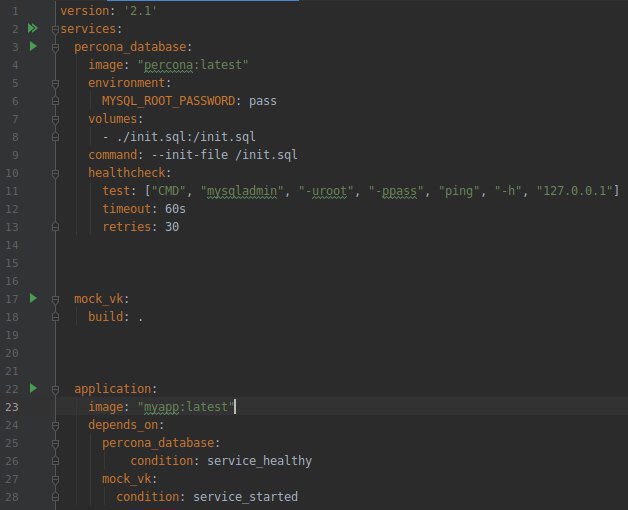This screenshot has height=510, width=628.
Task: Click the ./init.sql:/init.sql volume entry
Action: click(x=186, y=137)
